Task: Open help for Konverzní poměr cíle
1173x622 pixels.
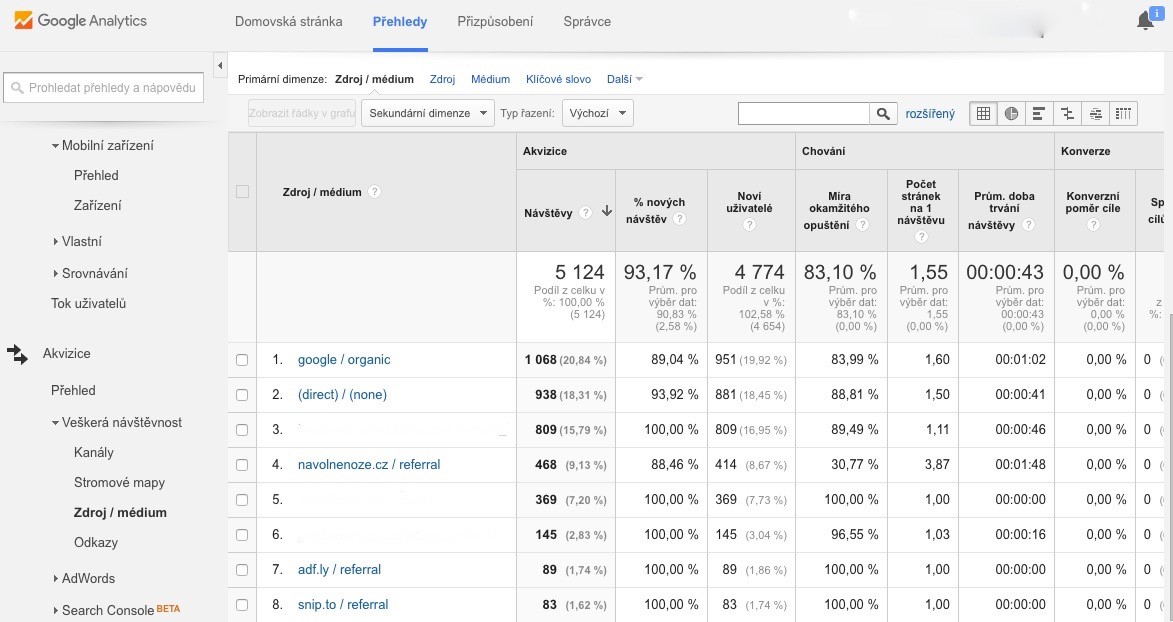Action: (1093, 225)
